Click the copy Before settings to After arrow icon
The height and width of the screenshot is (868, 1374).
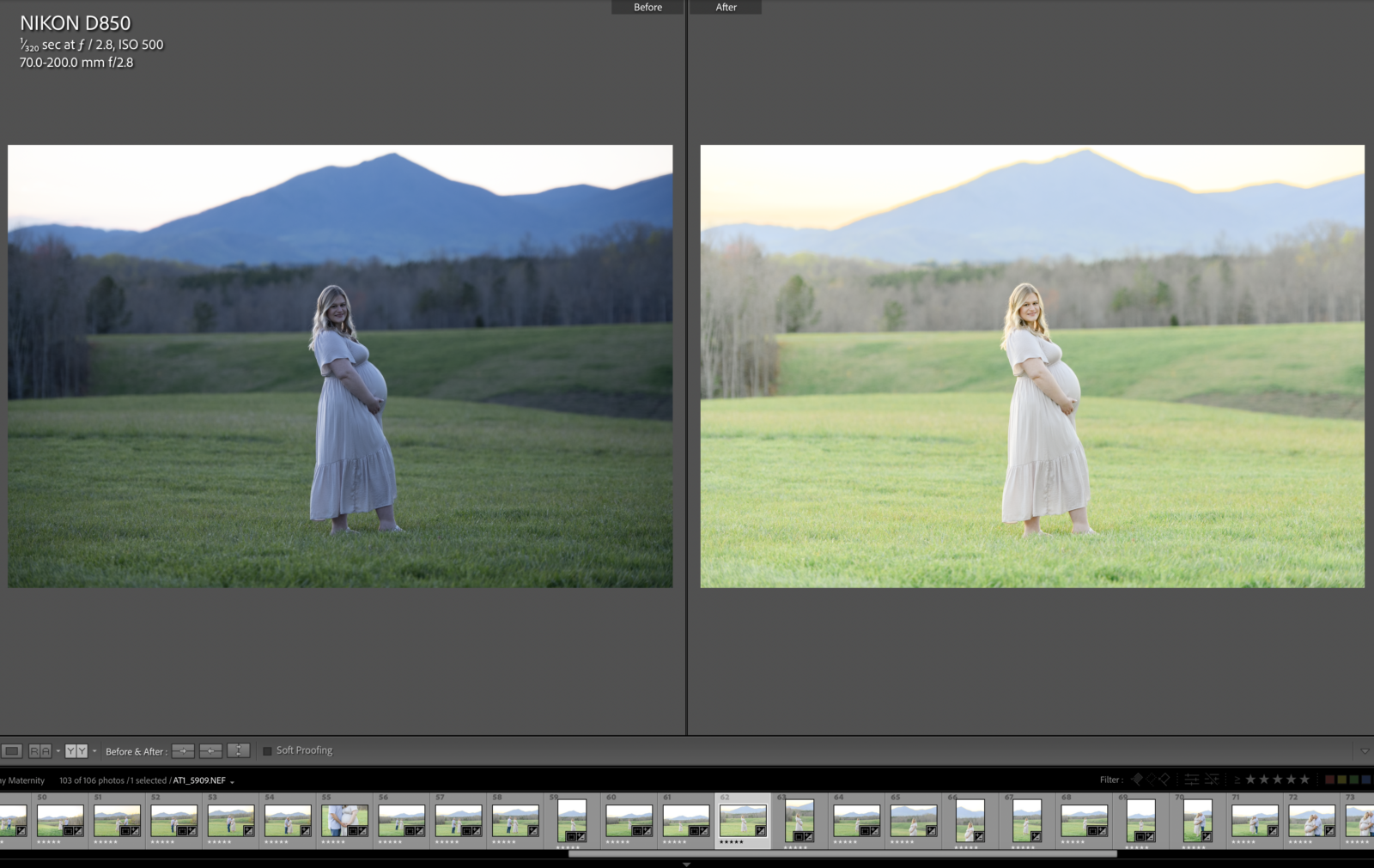tap(184, 750)
